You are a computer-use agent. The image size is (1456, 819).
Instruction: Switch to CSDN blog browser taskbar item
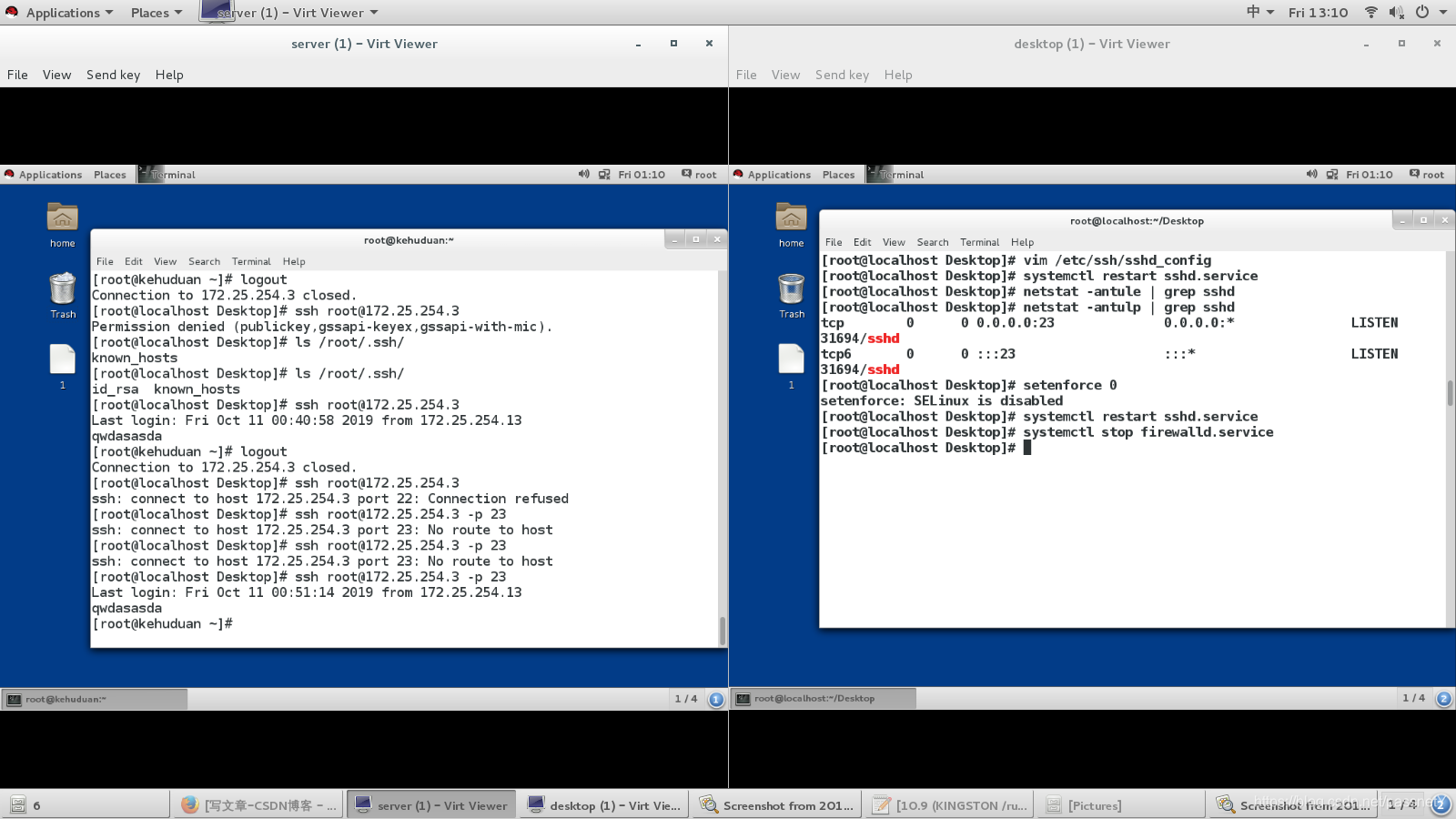tap(258, 805)
